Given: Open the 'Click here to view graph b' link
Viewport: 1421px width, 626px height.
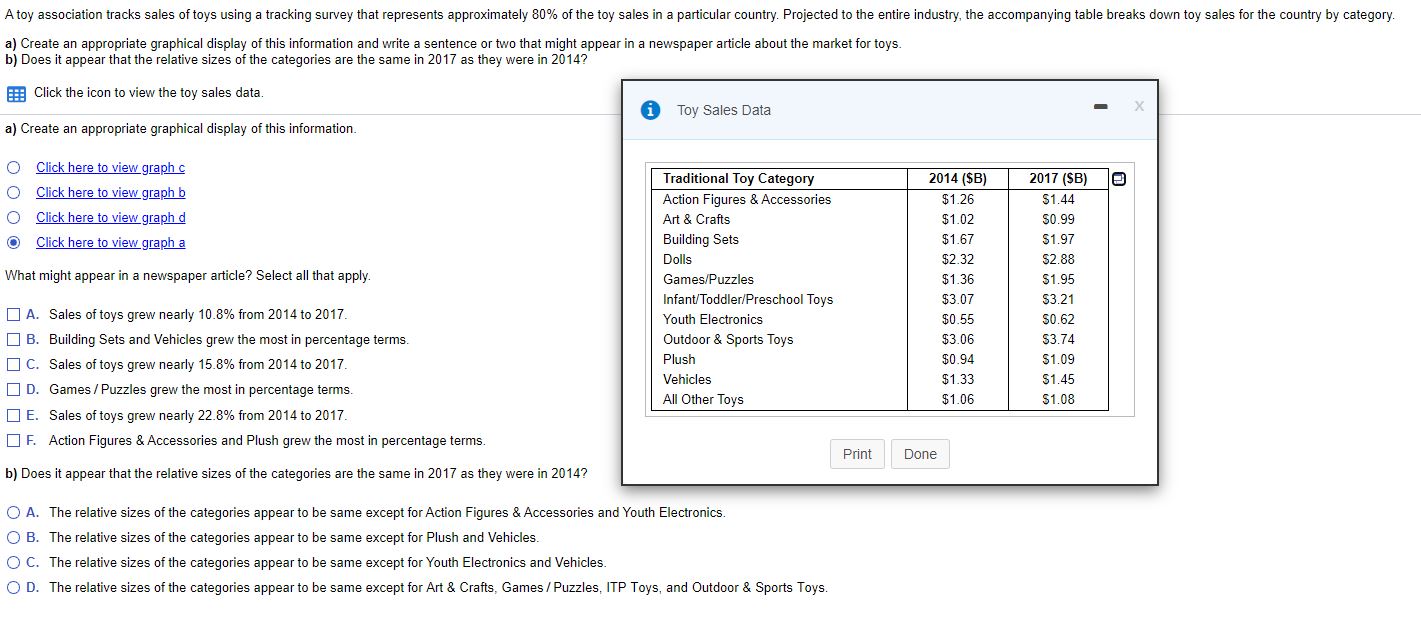Looking at the screenshot, I should pos(110,192).
